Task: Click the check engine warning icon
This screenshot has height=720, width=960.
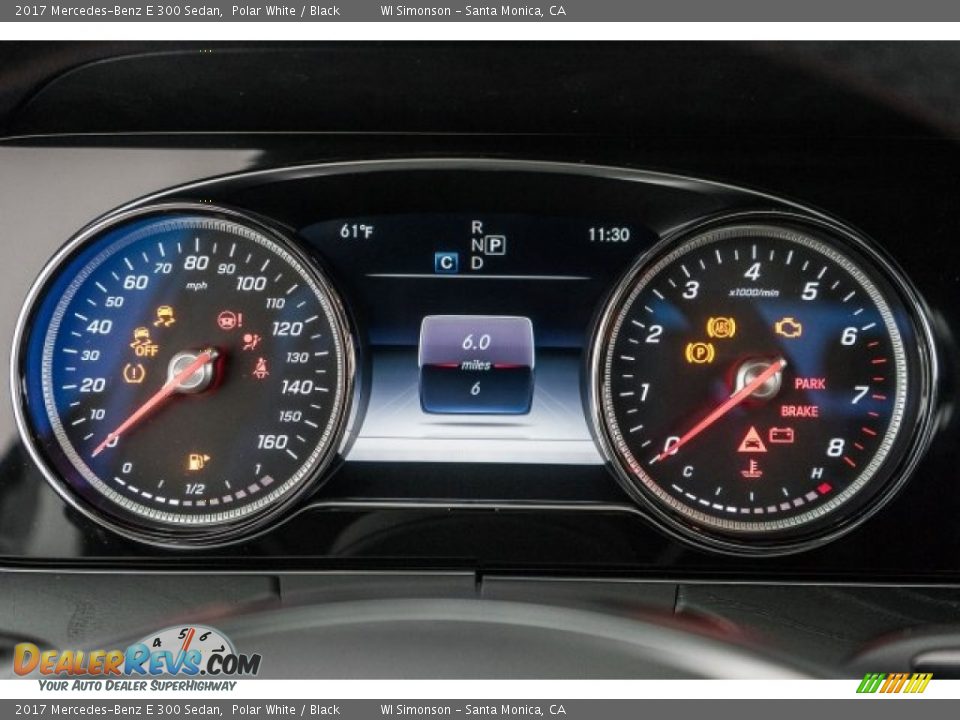Action: [788, 327]
